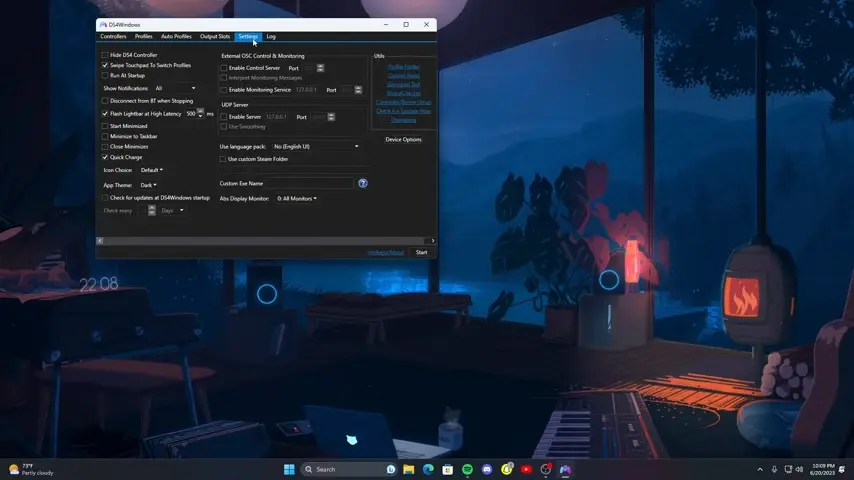Uncheck Flash Lightbar at High Latency
The height and width of the screenshot is (480, 854).
point(105,114)
